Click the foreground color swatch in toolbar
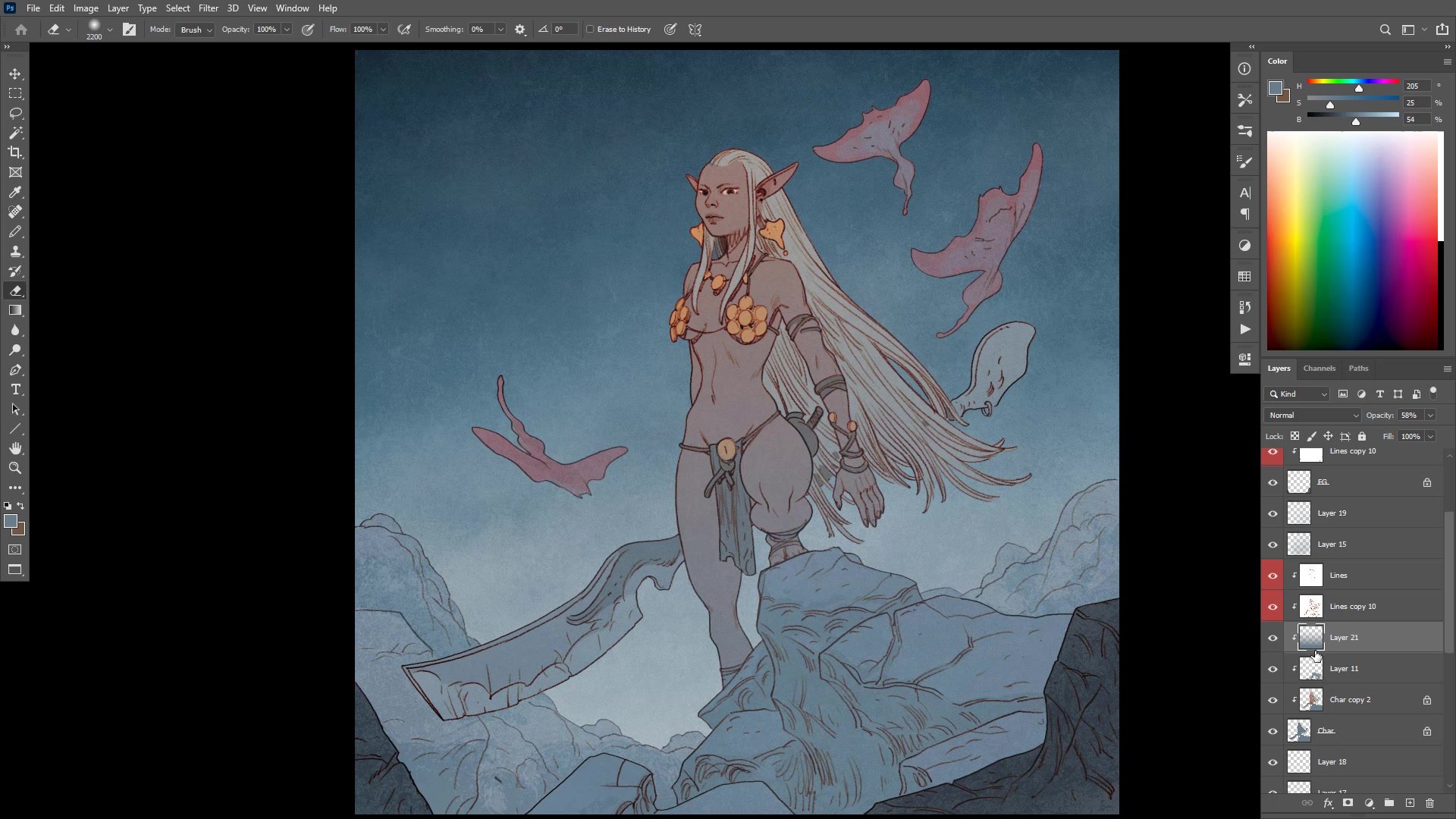The image size is (1456, 819). coord(10,521)
